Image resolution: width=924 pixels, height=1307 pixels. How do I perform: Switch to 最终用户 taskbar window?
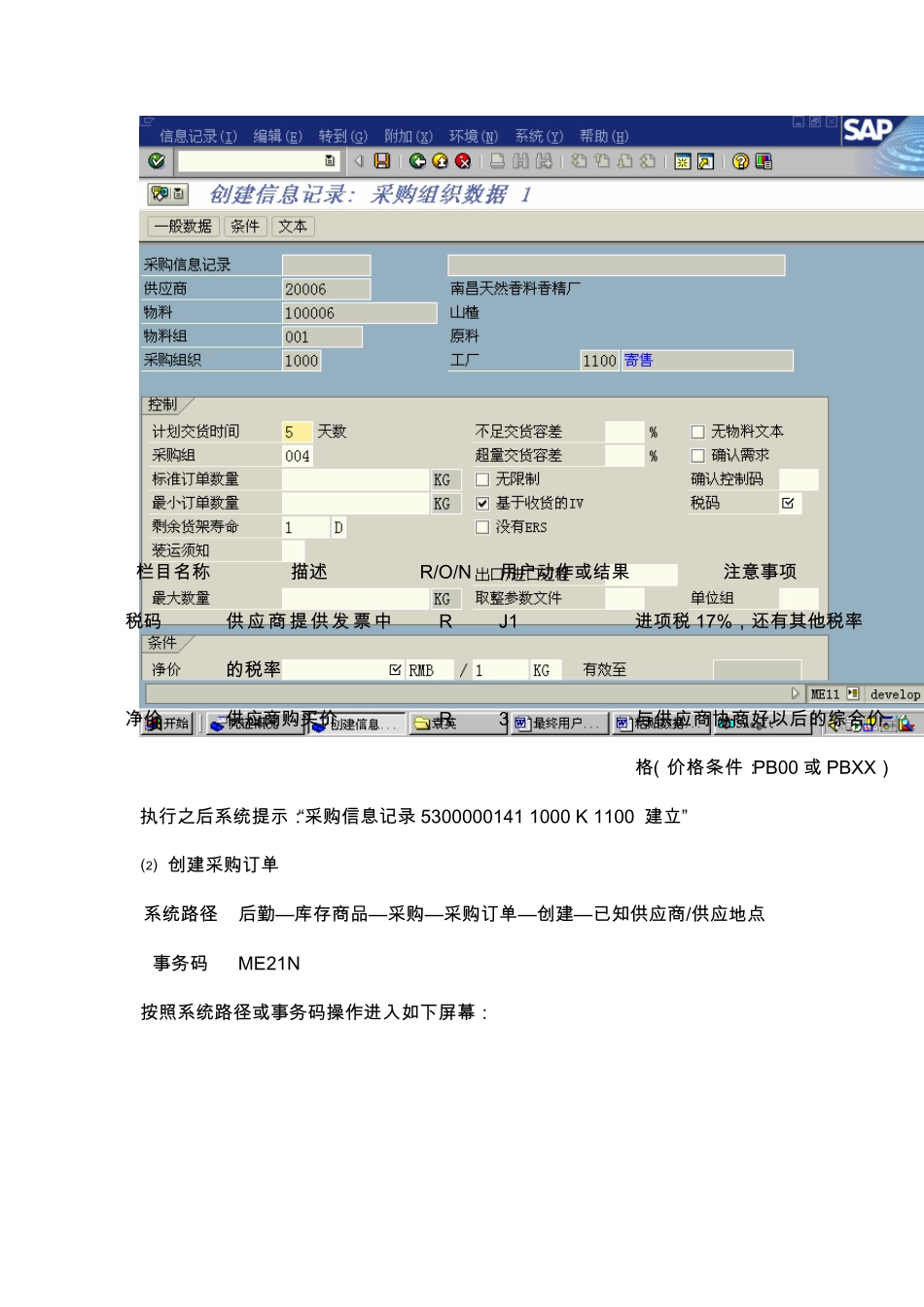pyautogui.click(x=558, y=723)
